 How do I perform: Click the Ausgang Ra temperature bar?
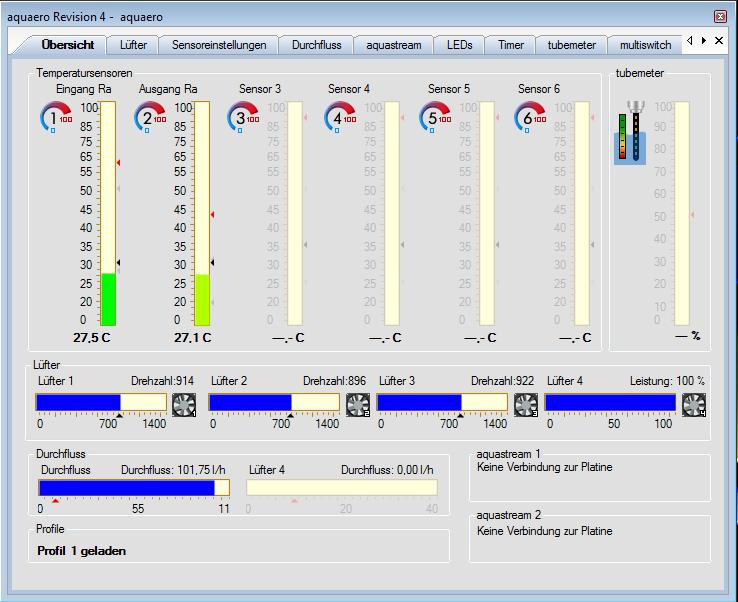[202, 213]
